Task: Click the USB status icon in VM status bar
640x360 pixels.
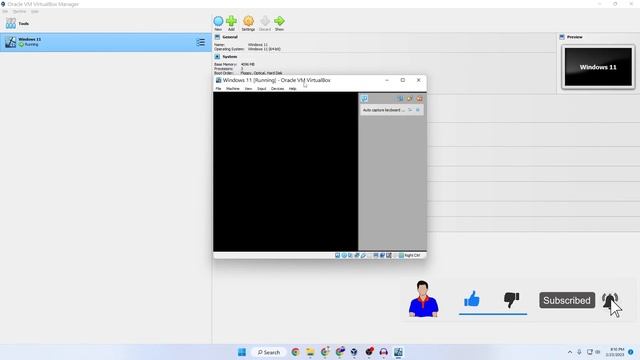Action: click(363, 255)
